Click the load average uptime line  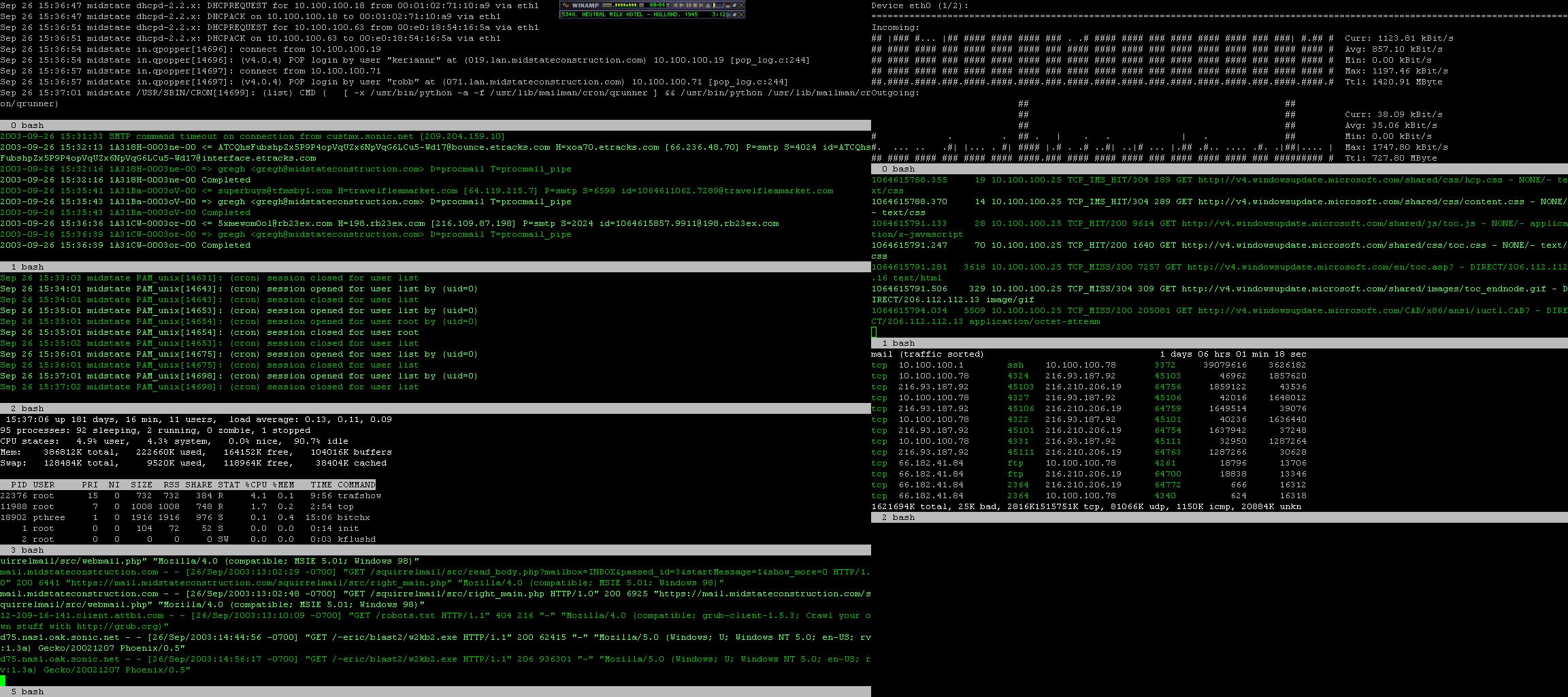(199, 419)
